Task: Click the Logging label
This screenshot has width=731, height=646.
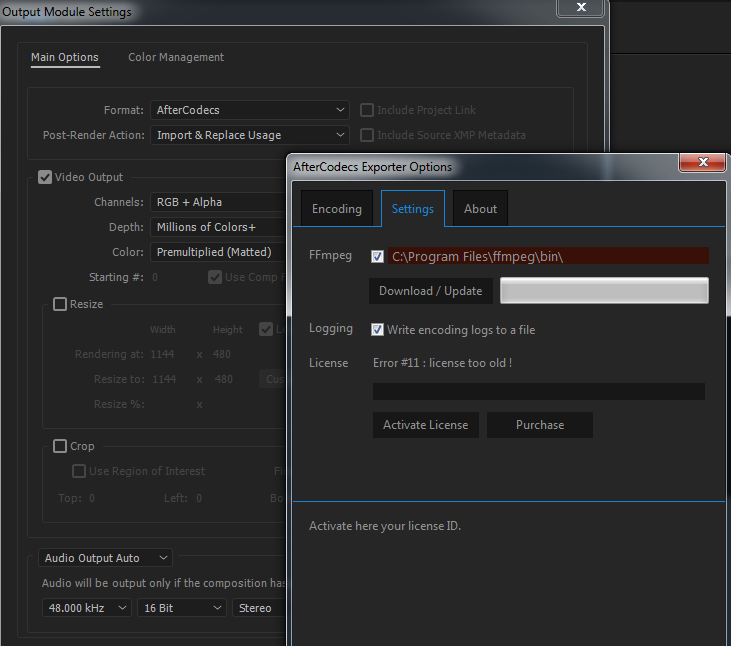Action: (331, 328)
